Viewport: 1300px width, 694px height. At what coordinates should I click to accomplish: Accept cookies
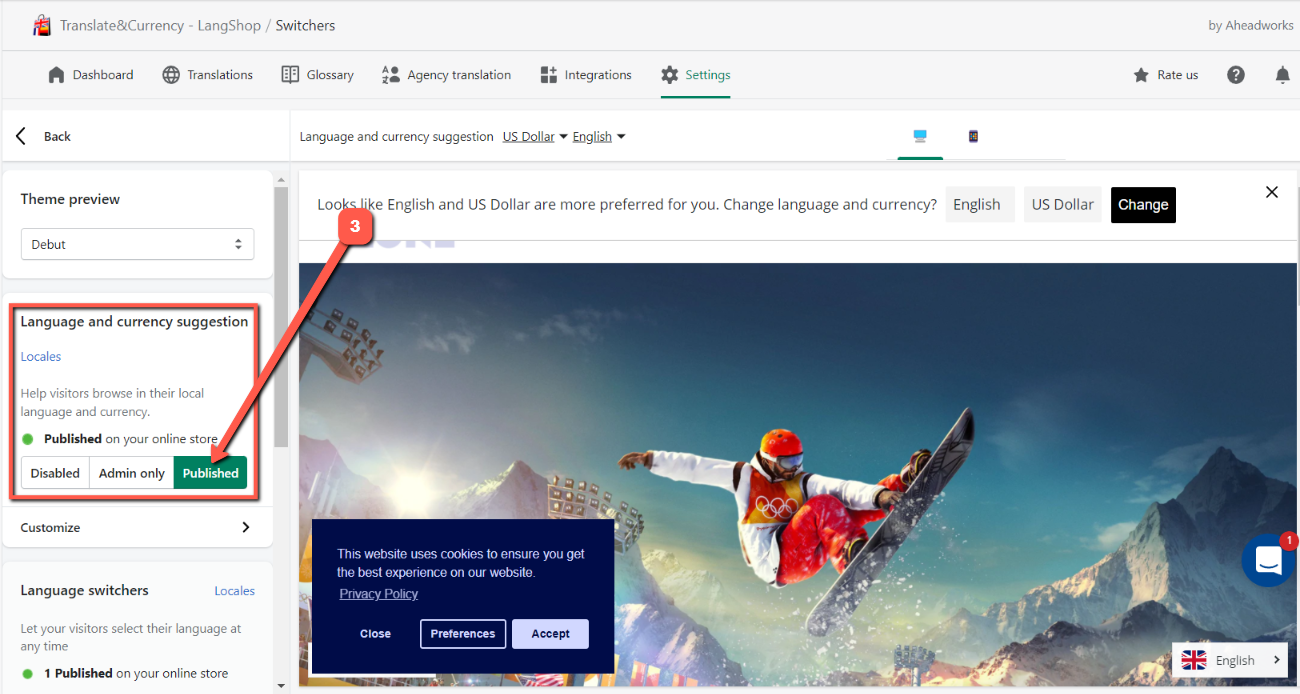click(550, 634)
